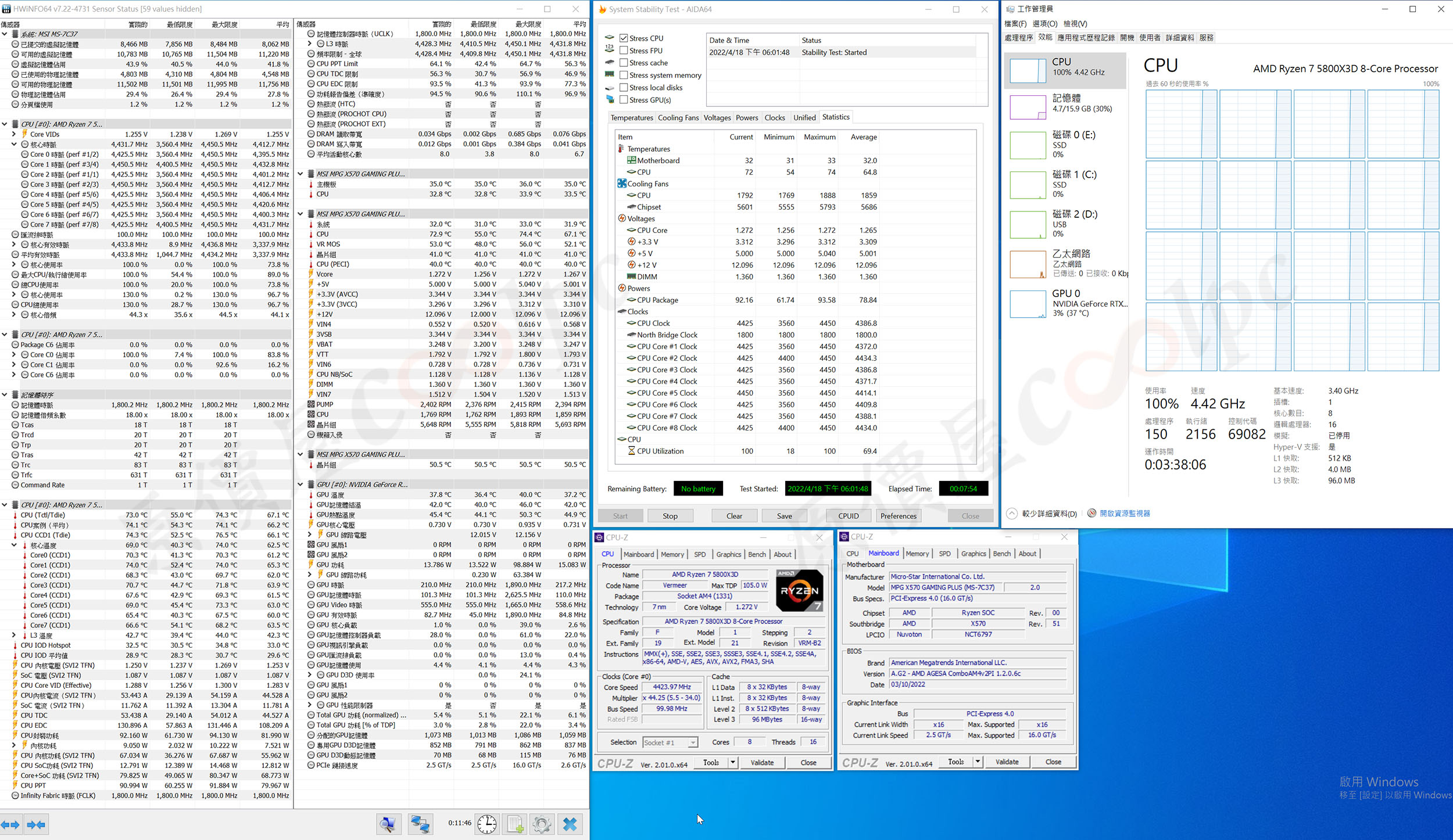Click Motherboard temperature icon in AIDA64

click(x=631, y=160)
